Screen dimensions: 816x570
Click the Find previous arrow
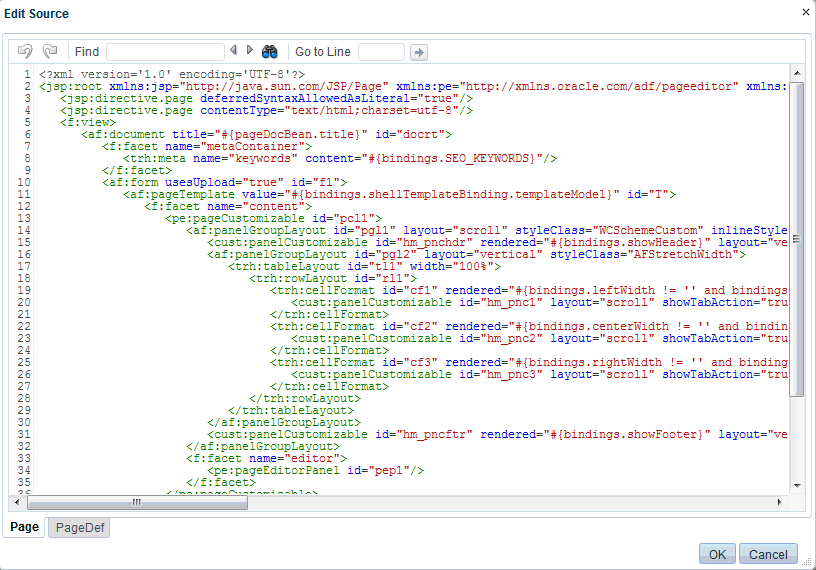(x=233, y=50)
